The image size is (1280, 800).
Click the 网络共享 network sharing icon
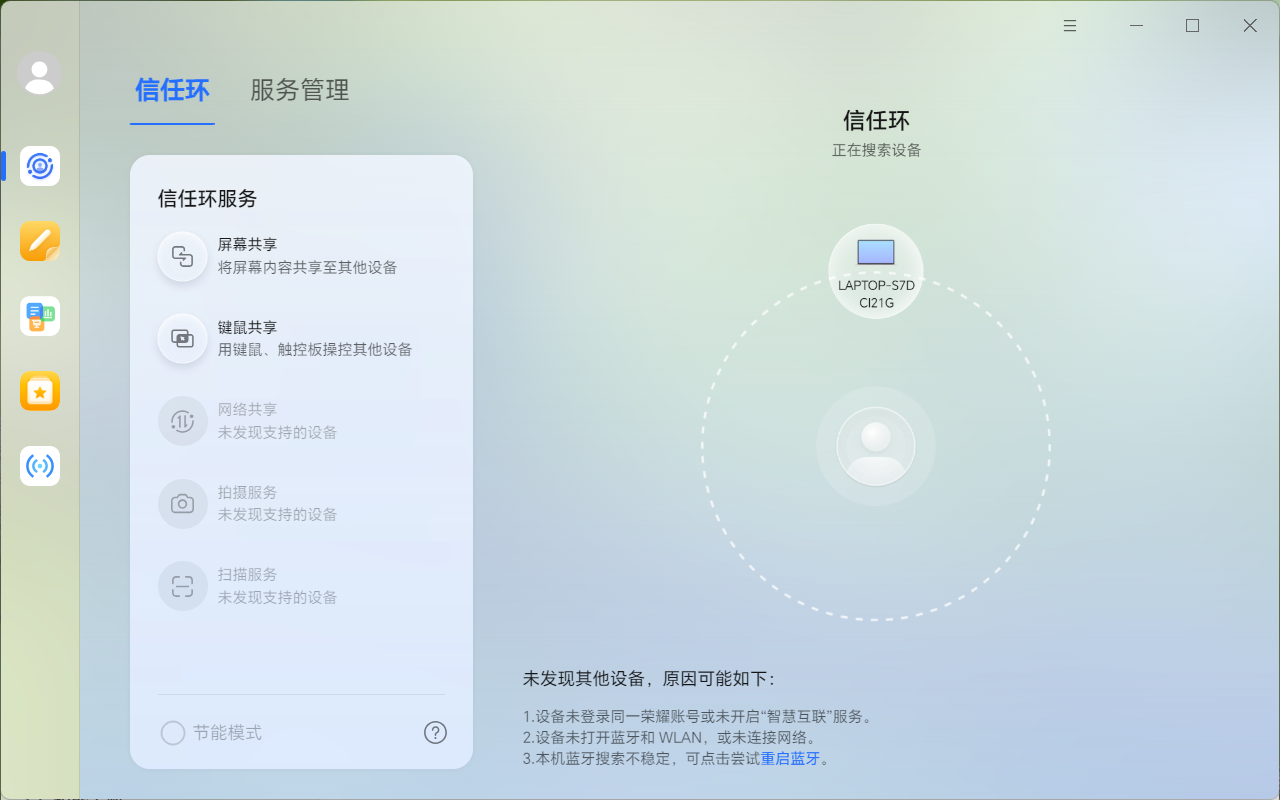pyautogui.click(x=182, y=421)
